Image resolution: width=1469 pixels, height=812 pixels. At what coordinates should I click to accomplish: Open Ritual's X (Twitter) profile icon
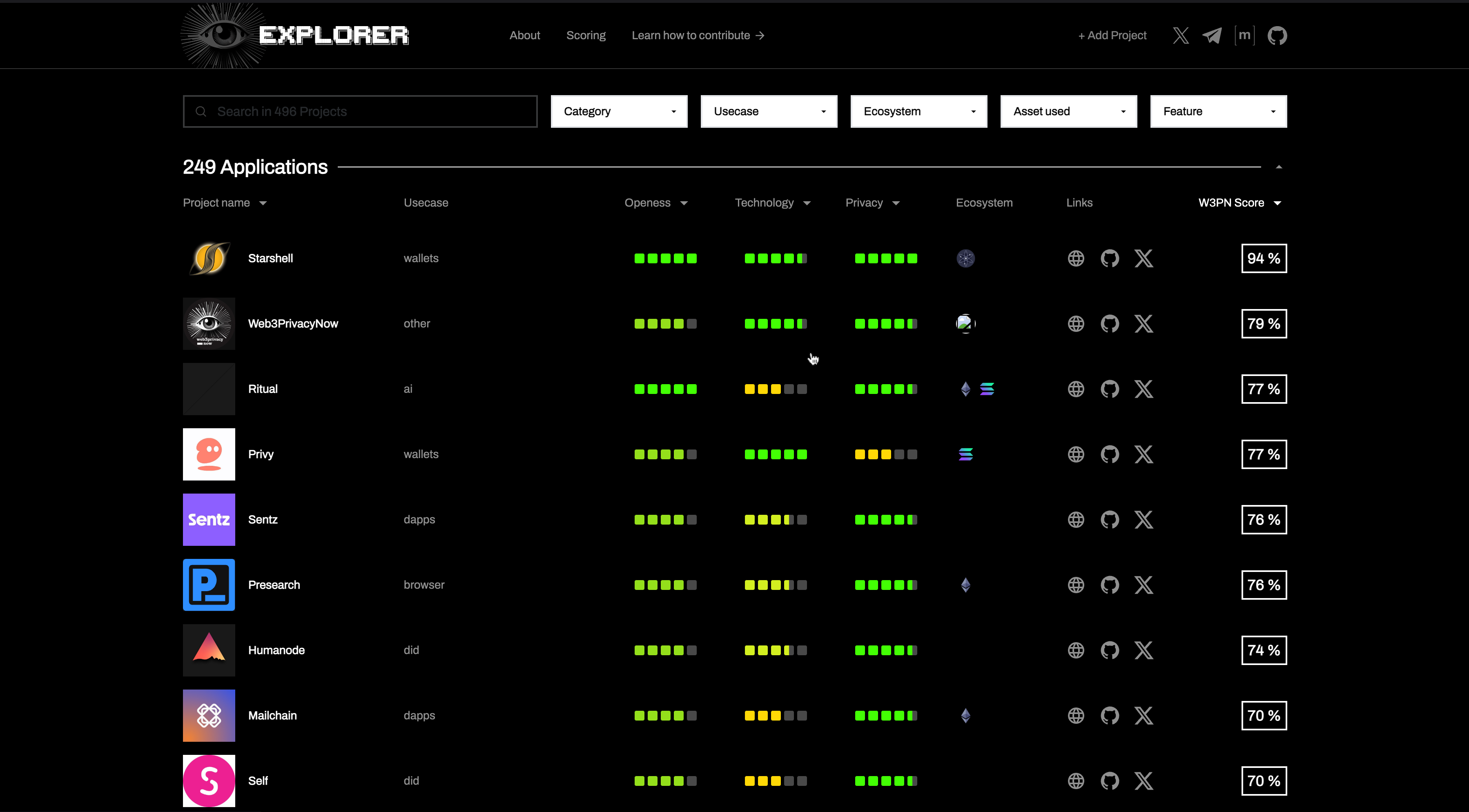coord(1144,388)
